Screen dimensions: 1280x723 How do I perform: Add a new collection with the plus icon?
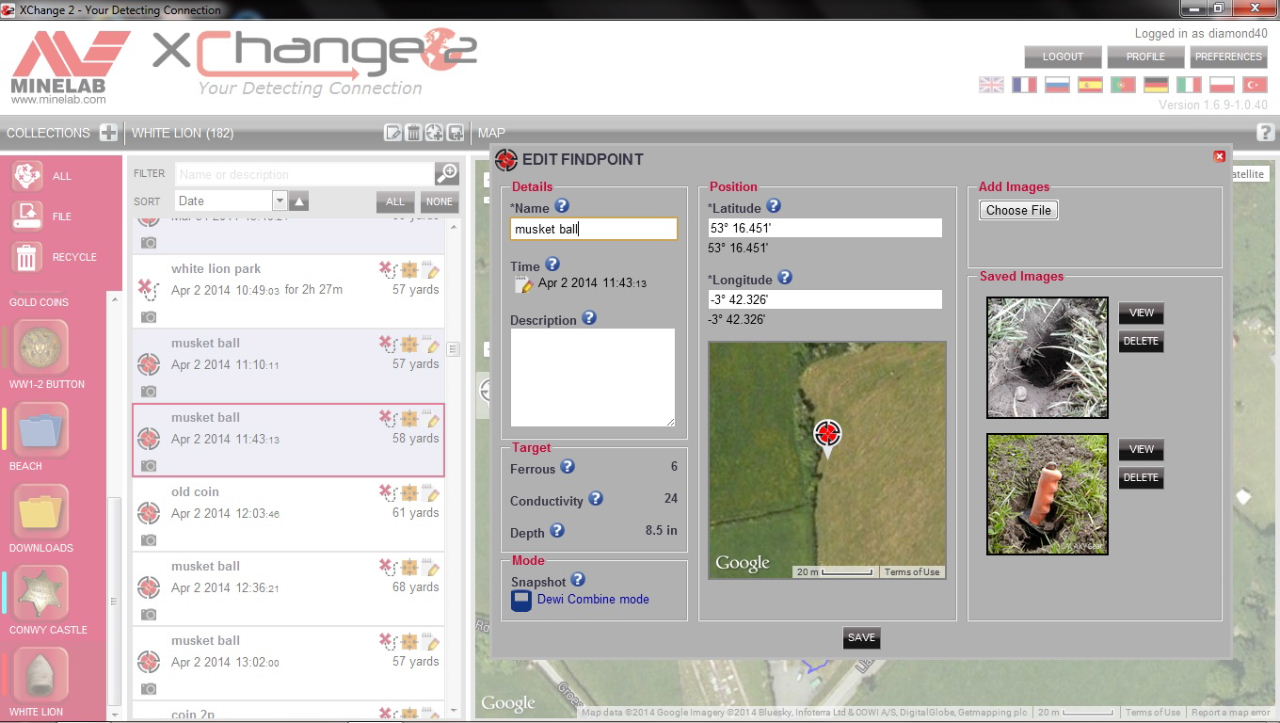pos(109,132)
